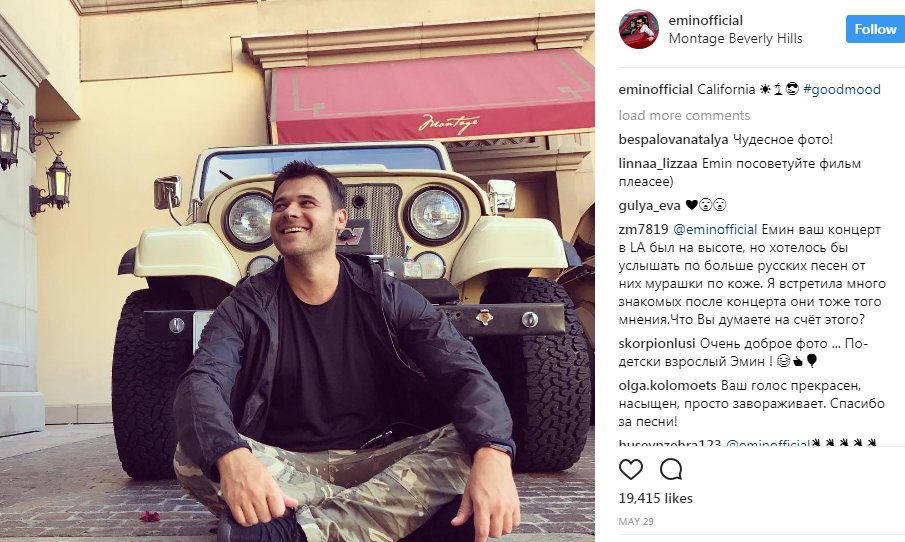Open @eminofficial mention in zm7819 comment
This screenshot has width=905, height=542.
[715, 230]
